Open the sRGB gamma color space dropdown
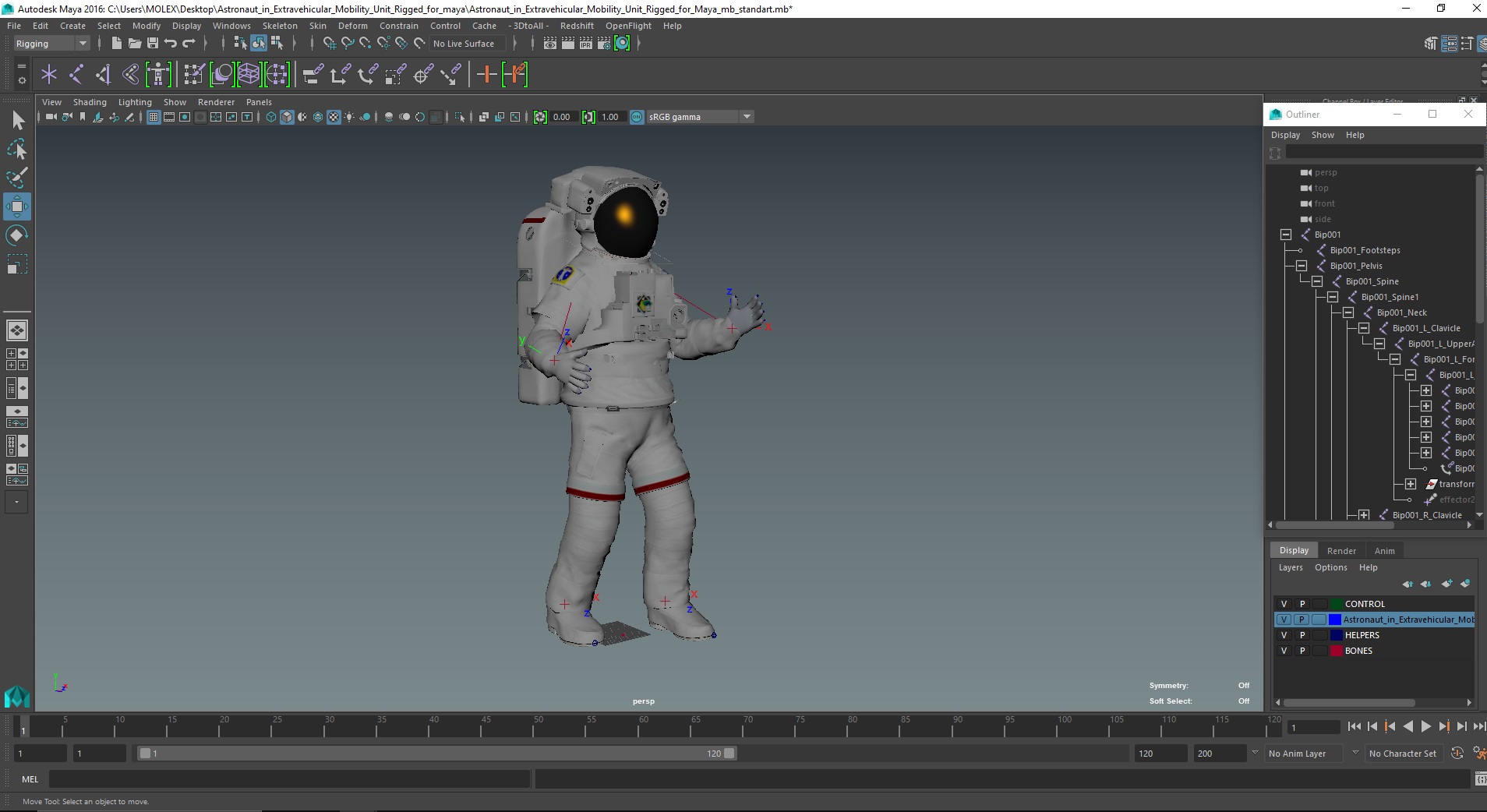 700,117
